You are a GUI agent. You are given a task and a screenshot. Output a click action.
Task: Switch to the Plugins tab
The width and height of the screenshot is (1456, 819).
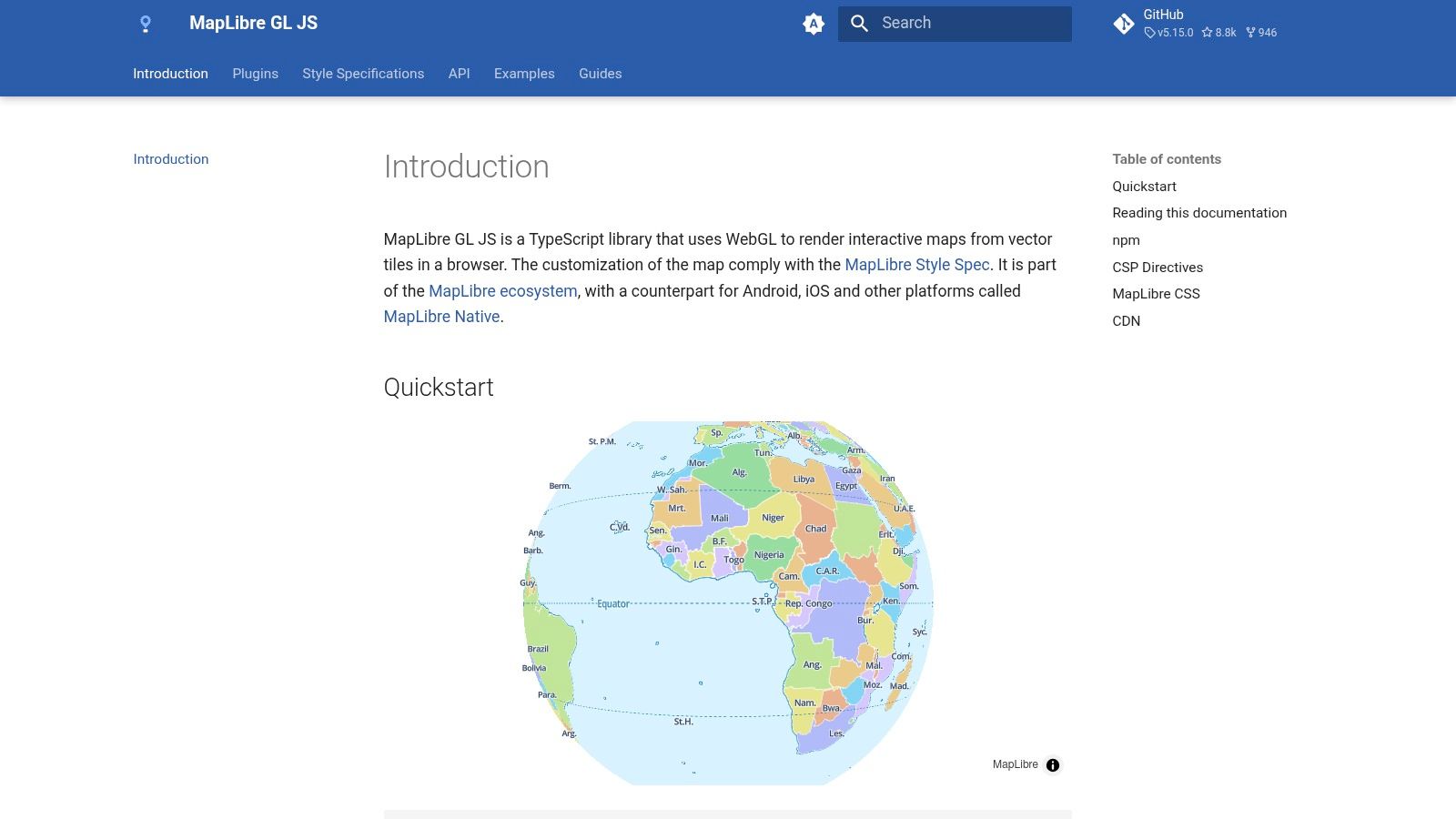point(255,74)
